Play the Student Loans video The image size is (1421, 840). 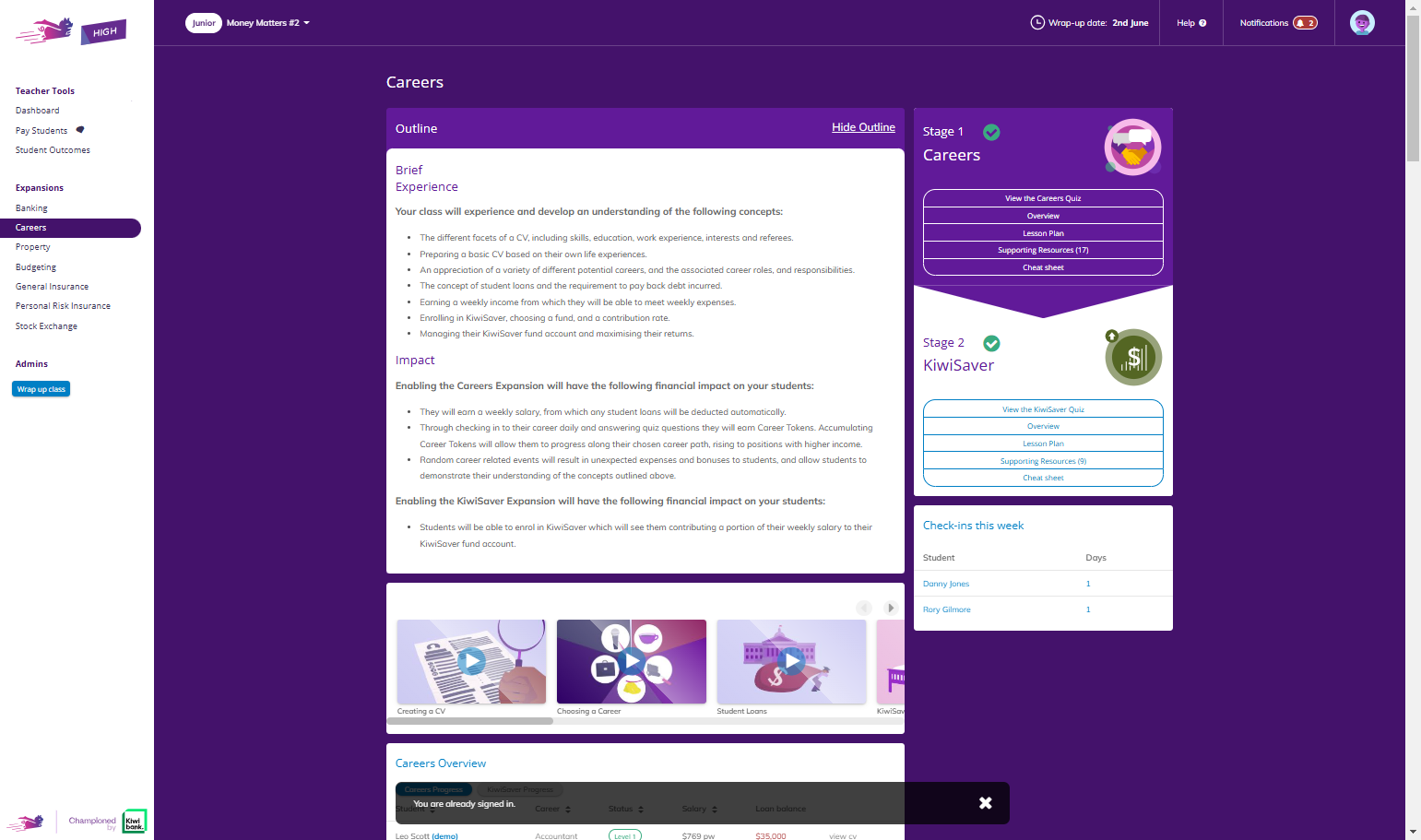point(791,661)
